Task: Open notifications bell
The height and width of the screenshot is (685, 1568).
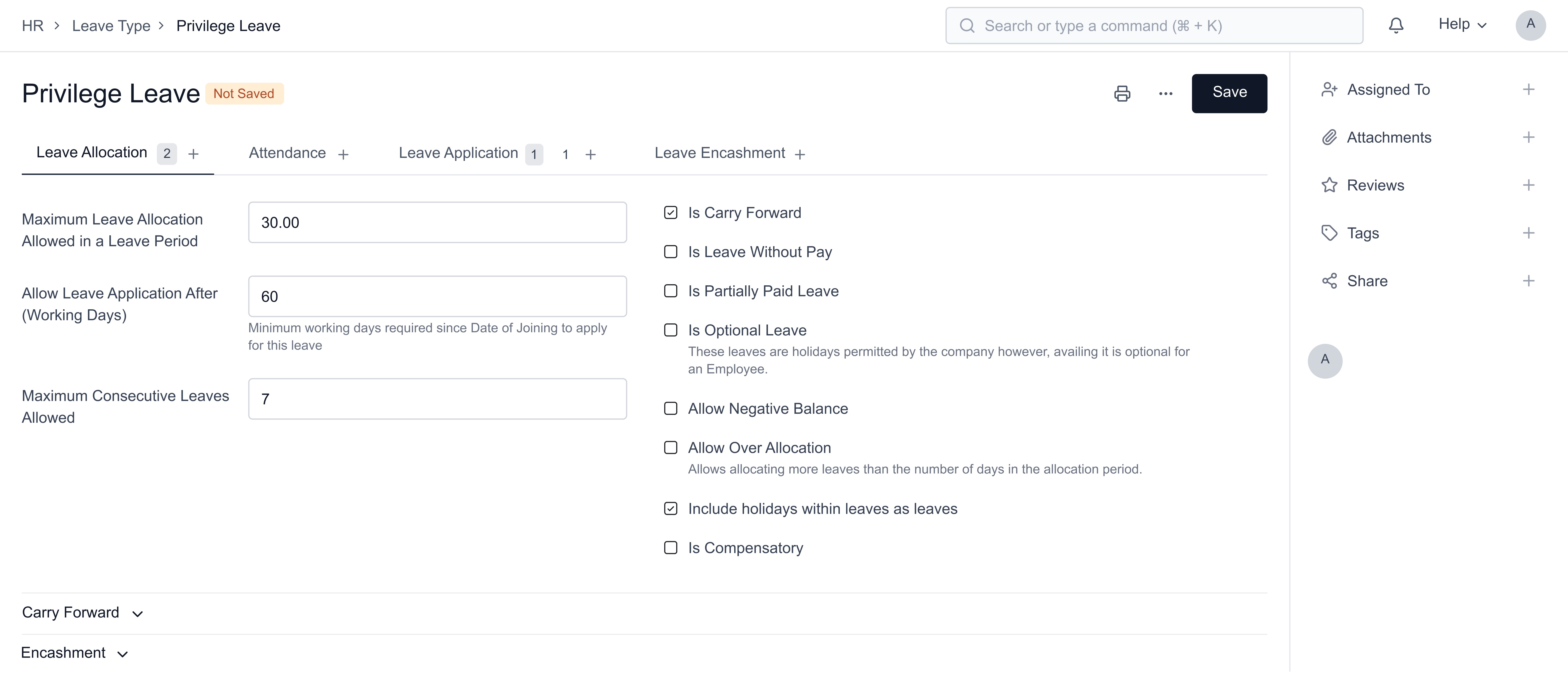Action: pos(1396,26)
